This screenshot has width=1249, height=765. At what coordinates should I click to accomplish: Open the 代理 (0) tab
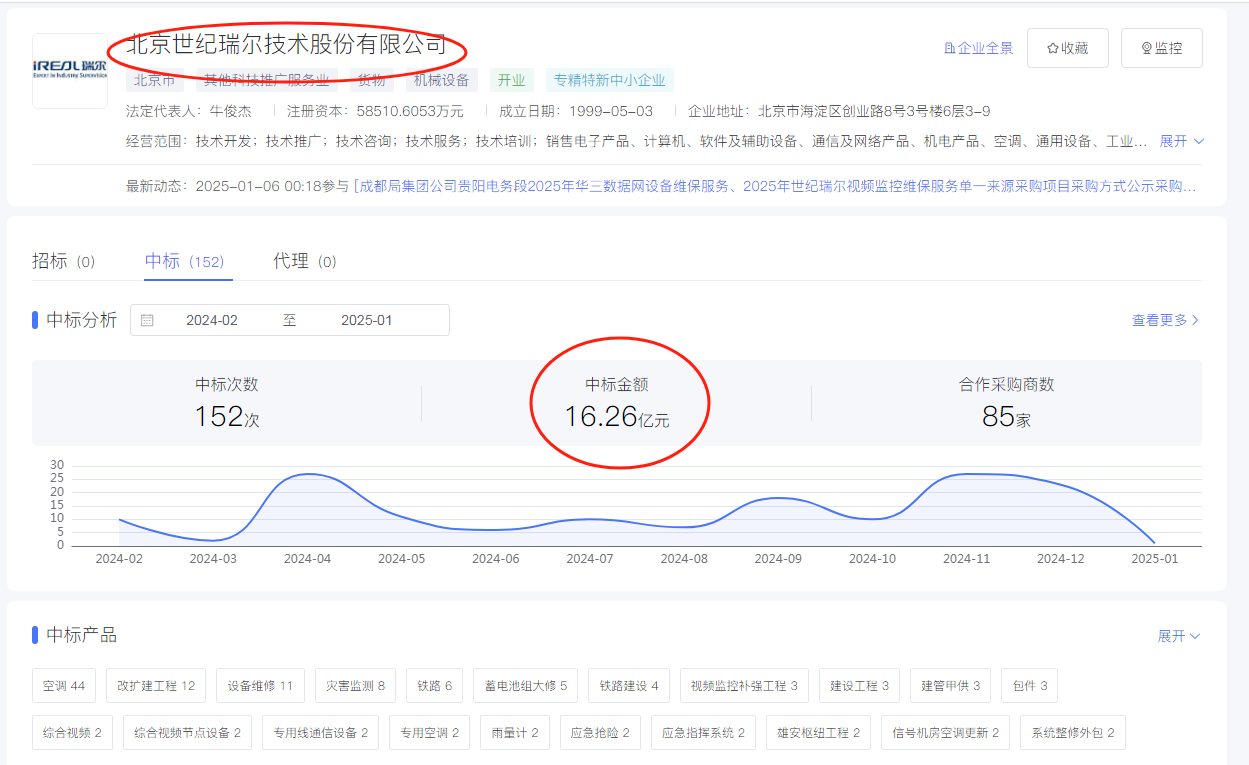click(305, 261)
